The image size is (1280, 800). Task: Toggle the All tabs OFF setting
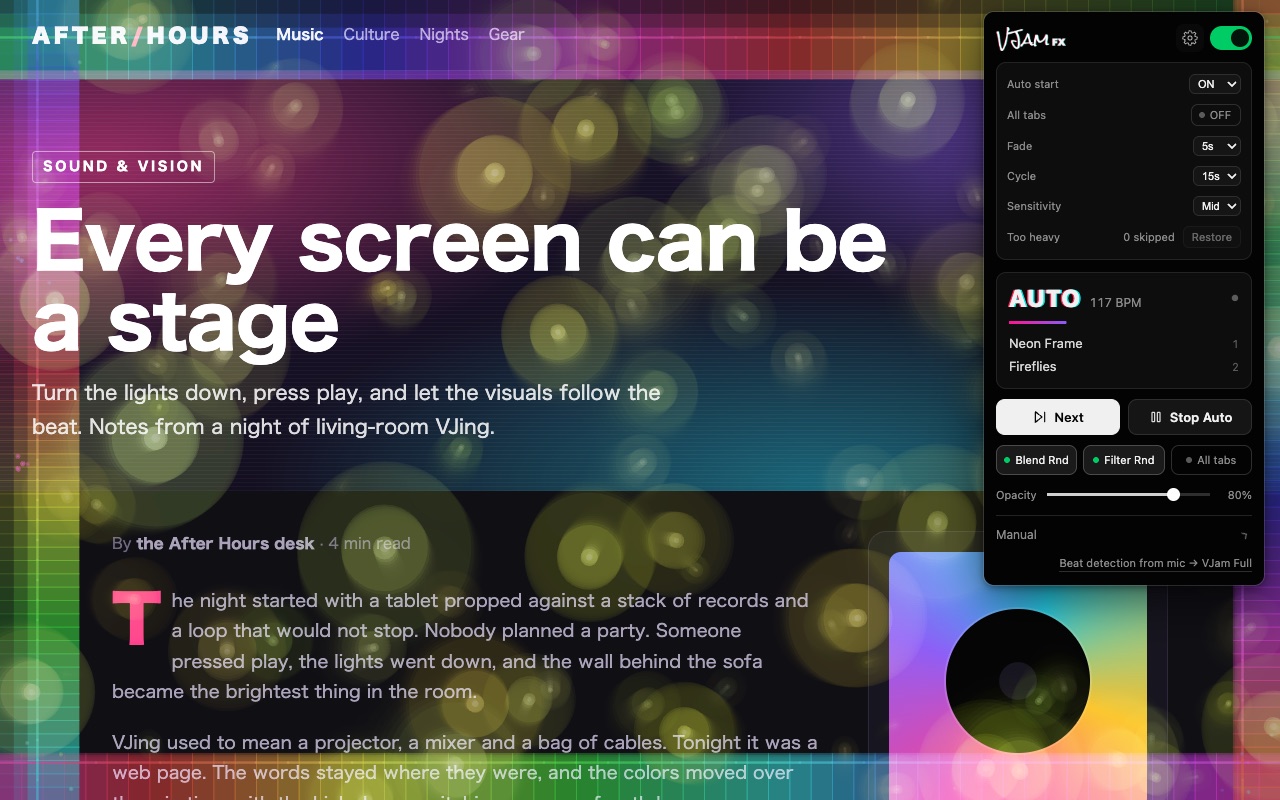click(x=1216, y=115)
